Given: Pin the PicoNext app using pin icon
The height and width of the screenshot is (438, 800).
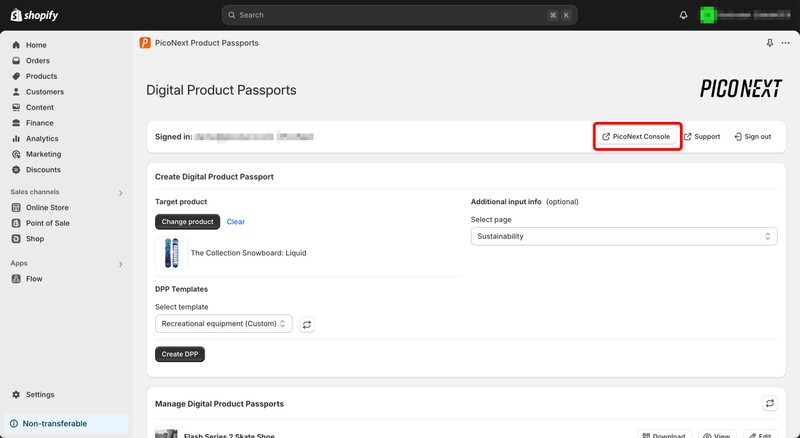Looking at the screenshot, I should coord(769,43).
